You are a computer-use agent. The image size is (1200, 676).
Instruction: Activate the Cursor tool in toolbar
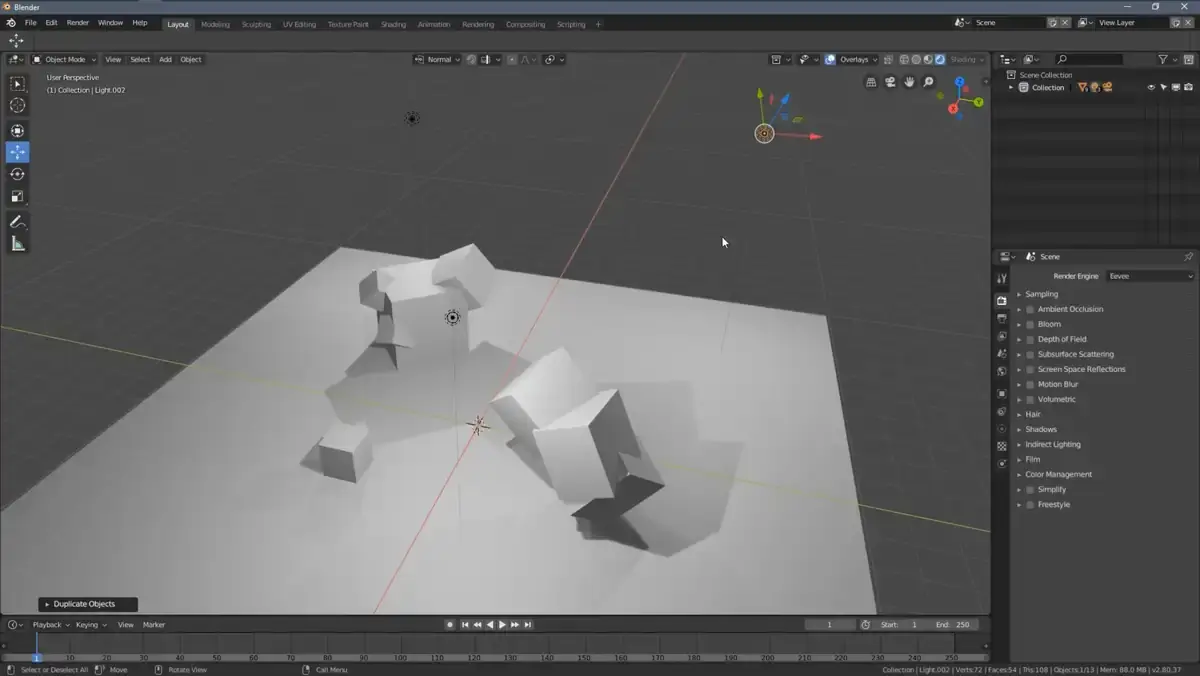[17, 105]
